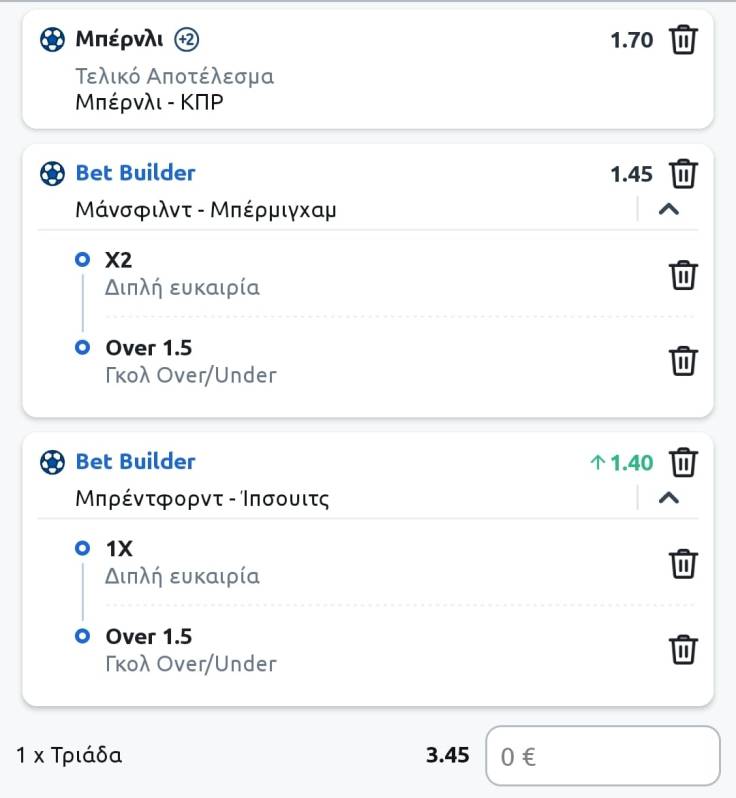Remove 1X selection from Μπρέντφορντ bet
736x798 pixels.
pos(683,563)
